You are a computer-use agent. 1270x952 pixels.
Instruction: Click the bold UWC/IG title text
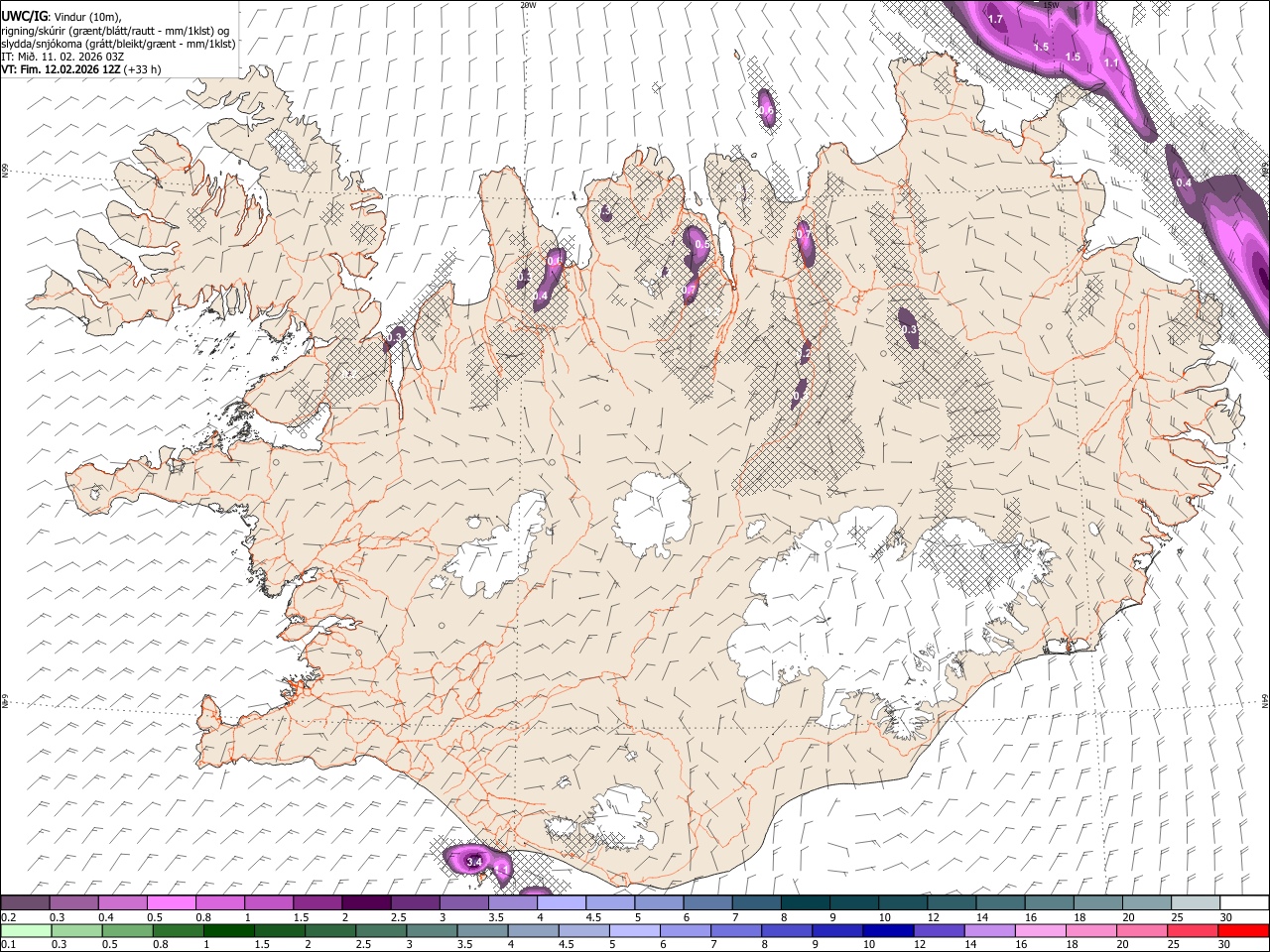click(x=23, y=15)
